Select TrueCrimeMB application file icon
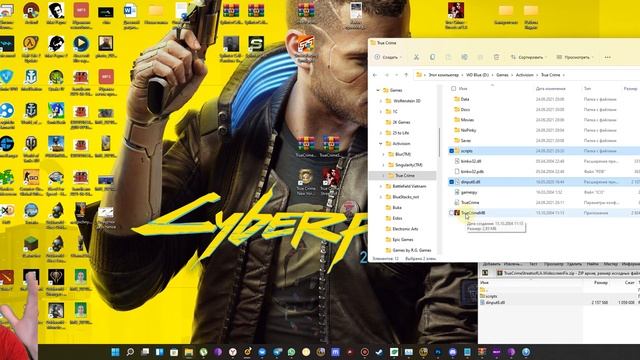This screenshot has width=640, height=360. point(457,213)
